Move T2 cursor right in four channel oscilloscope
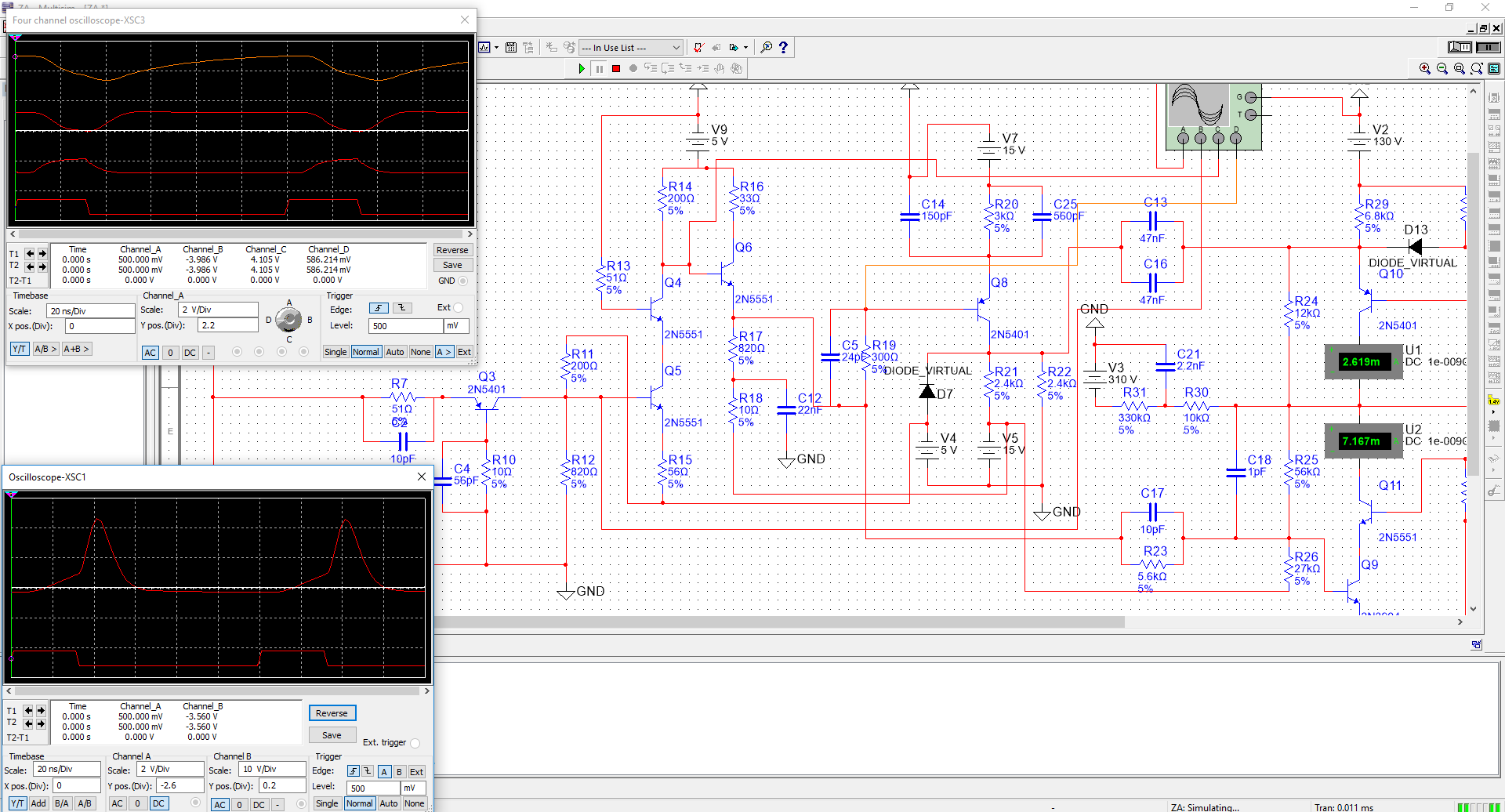This screenshot has height=812, width=1505. tap(42, 266)
